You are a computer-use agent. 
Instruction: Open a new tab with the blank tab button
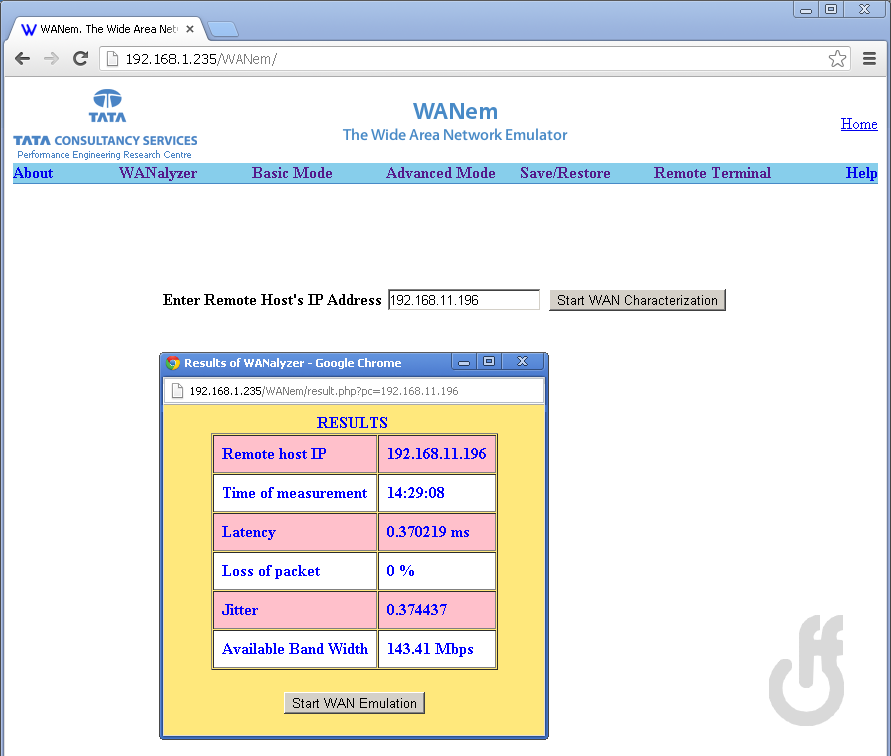click(223, 30)
